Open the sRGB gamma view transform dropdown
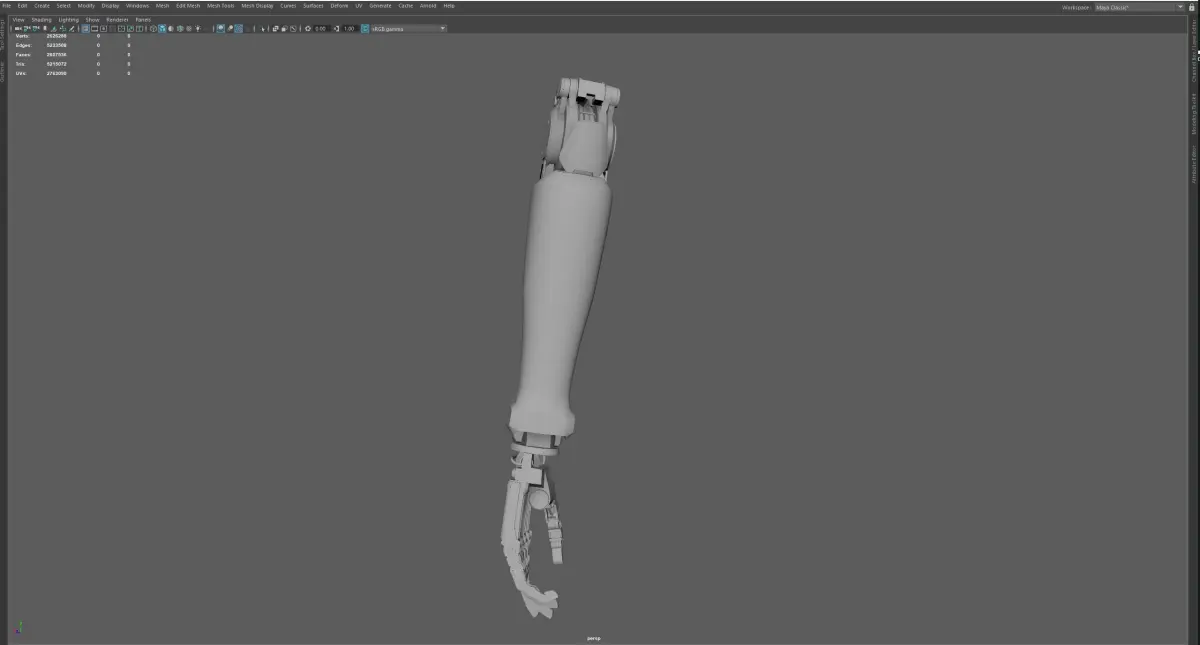The image size is (1200, 645). pyautogui.click(x=409, y=28)
